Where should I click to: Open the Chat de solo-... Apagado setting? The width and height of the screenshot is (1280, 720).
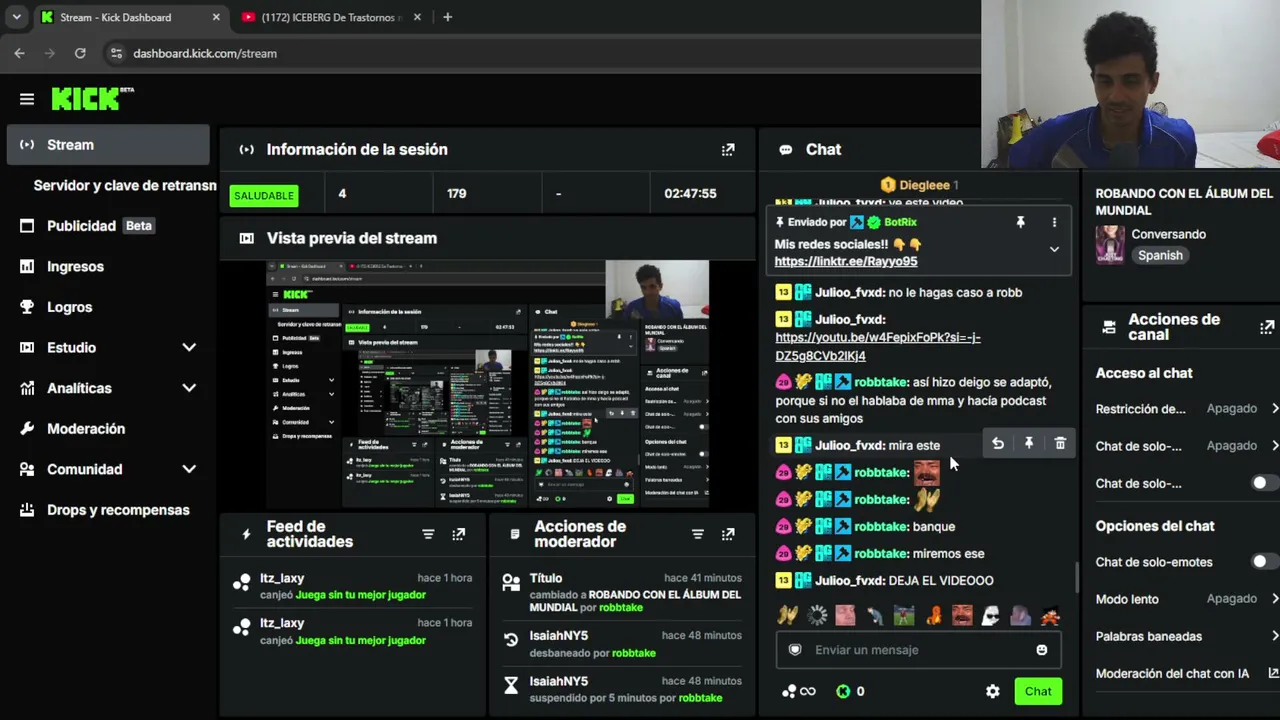pyautogui.click(x=1187, y=446)
